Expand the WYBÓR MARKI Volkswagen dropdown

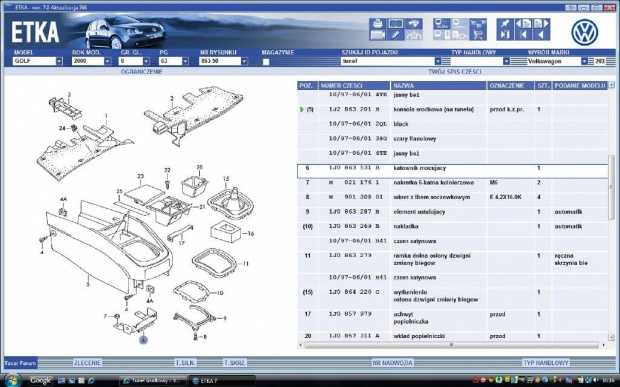(x=584, y=61)
